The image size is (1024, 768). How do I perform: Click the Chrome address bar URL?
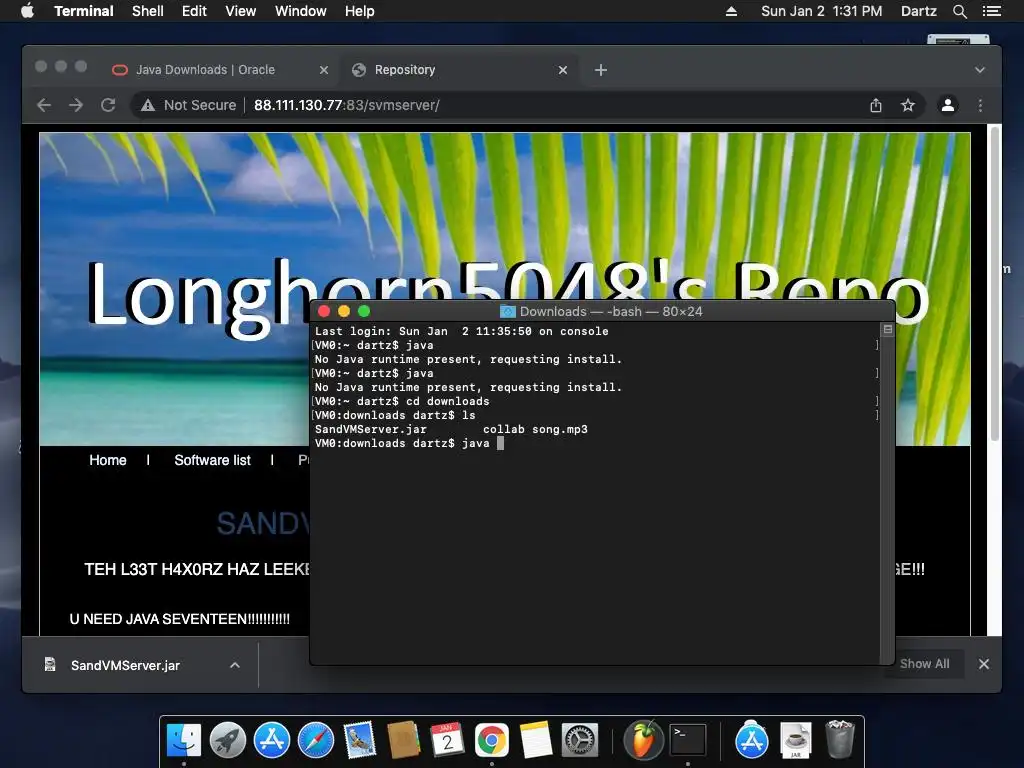[x=347, y=105]
